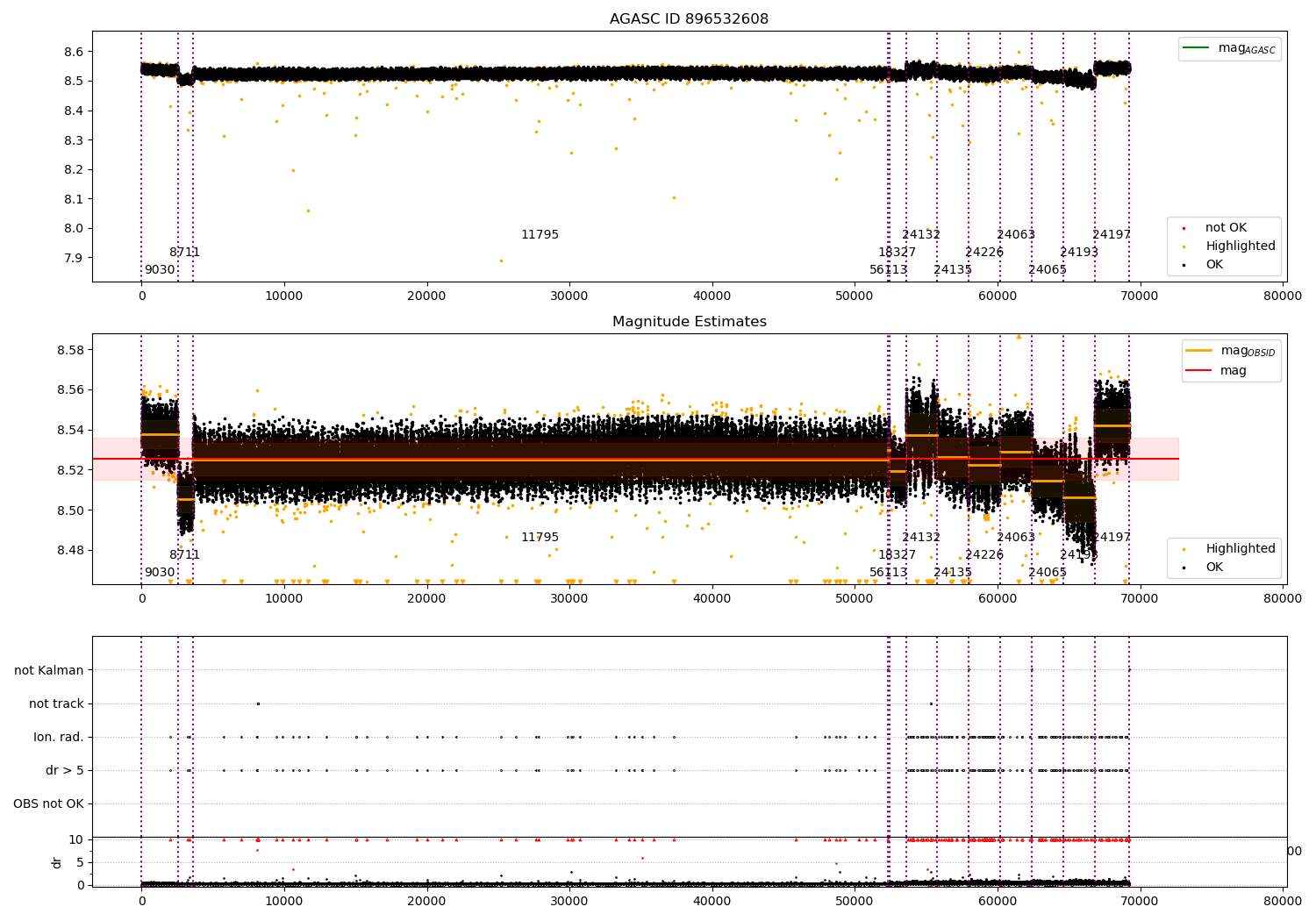Click x-axis tick '20000' under Magnitude Estimates plot

[426, 599]
